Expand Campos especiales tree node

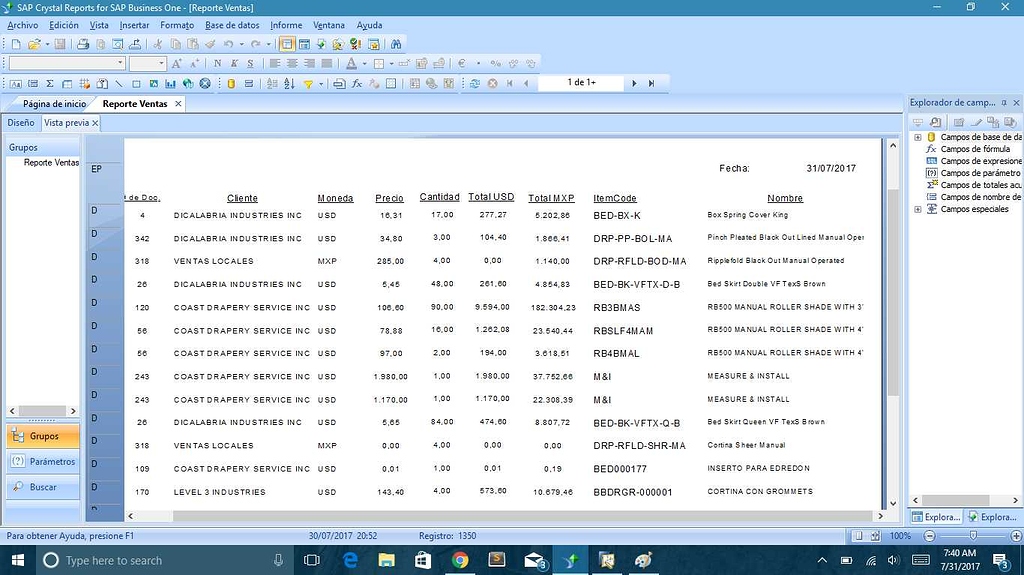918,209
